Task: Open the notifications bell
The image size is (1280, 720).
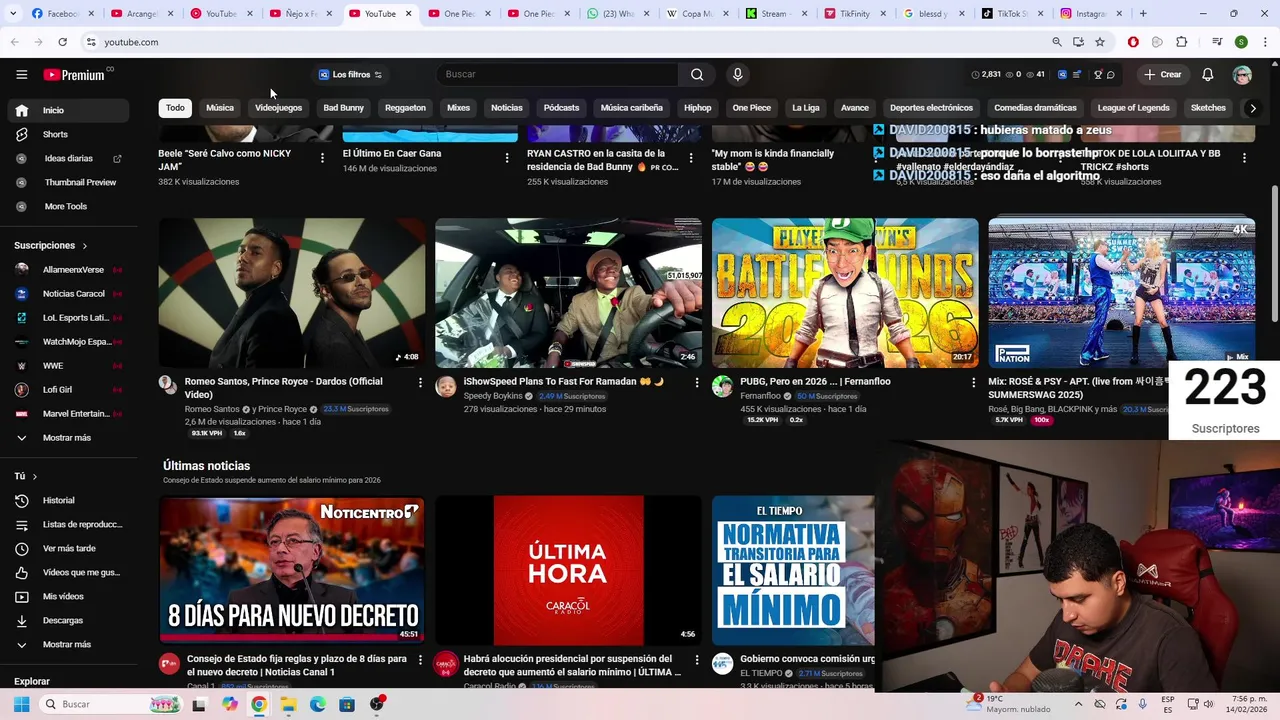Action: (1208, 75)
